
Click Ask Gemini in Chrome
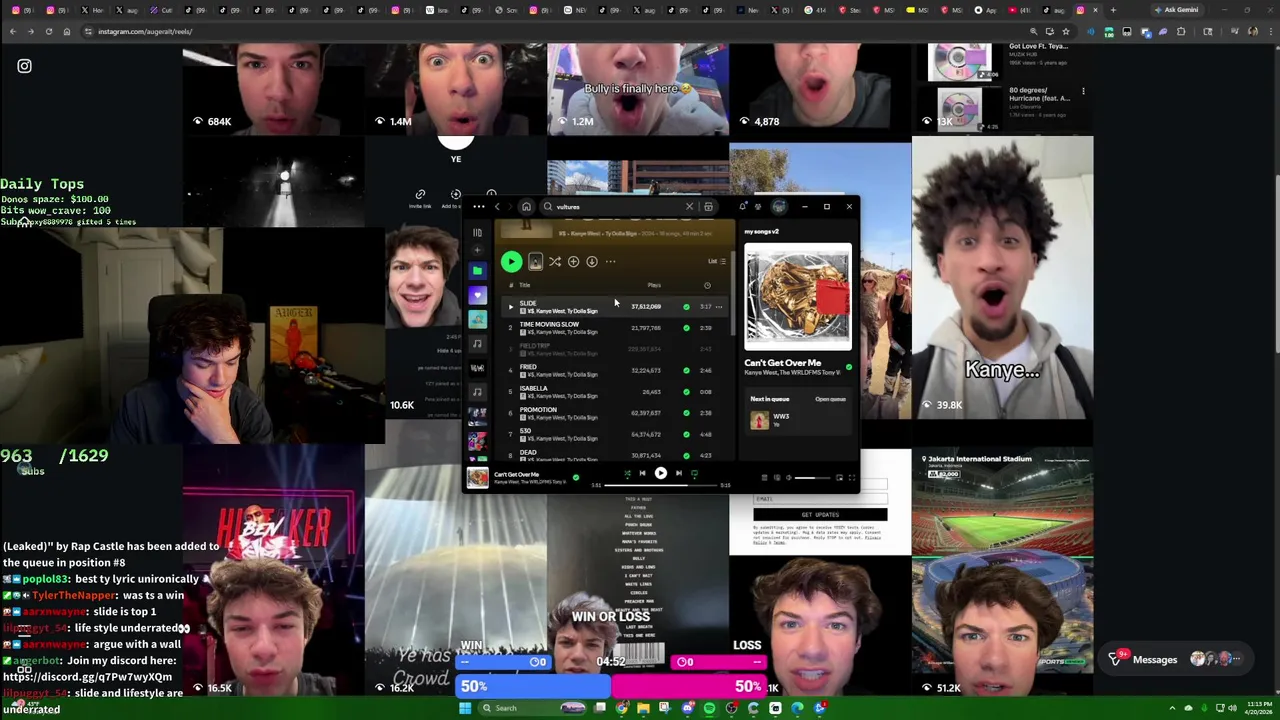(x=1176, y=10)
